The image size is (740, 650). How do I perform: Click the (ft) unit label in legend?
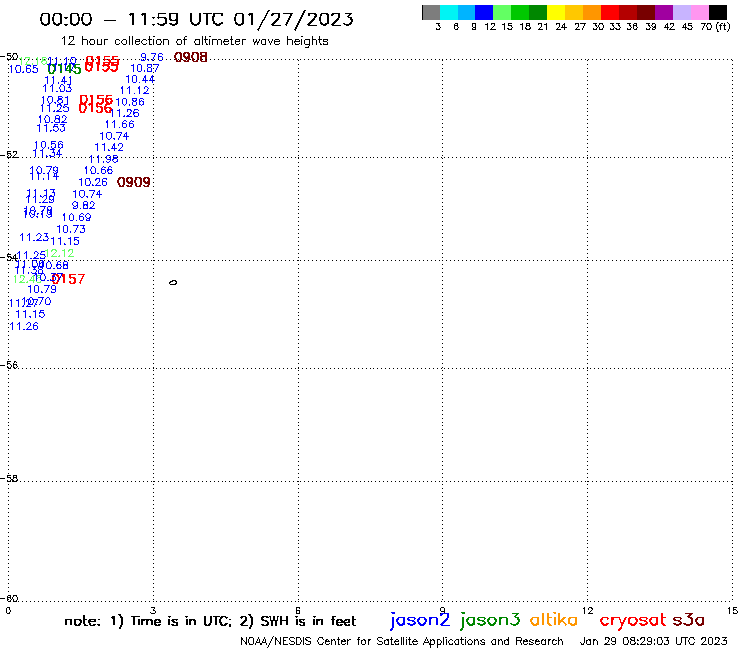(723, 27)
